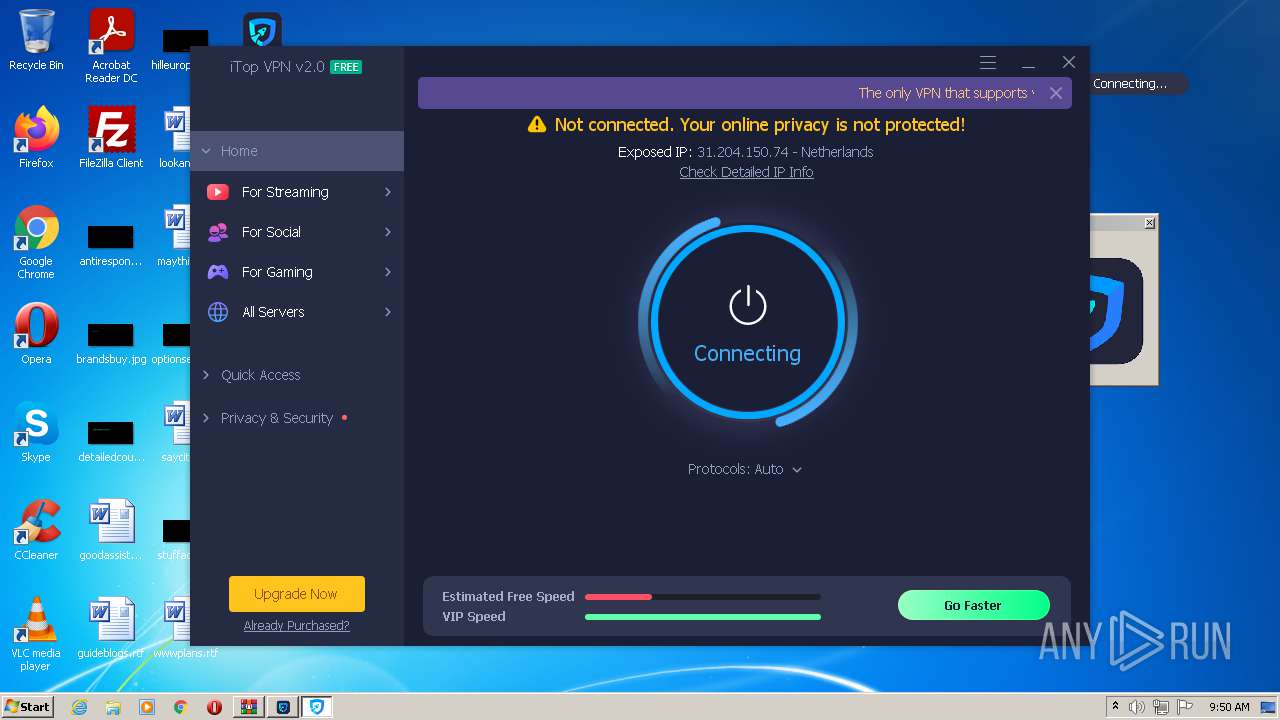The width and height of the screenshot is (1280, 720).
Task: Click the exposed IP address text
Action: click(743, 152)
